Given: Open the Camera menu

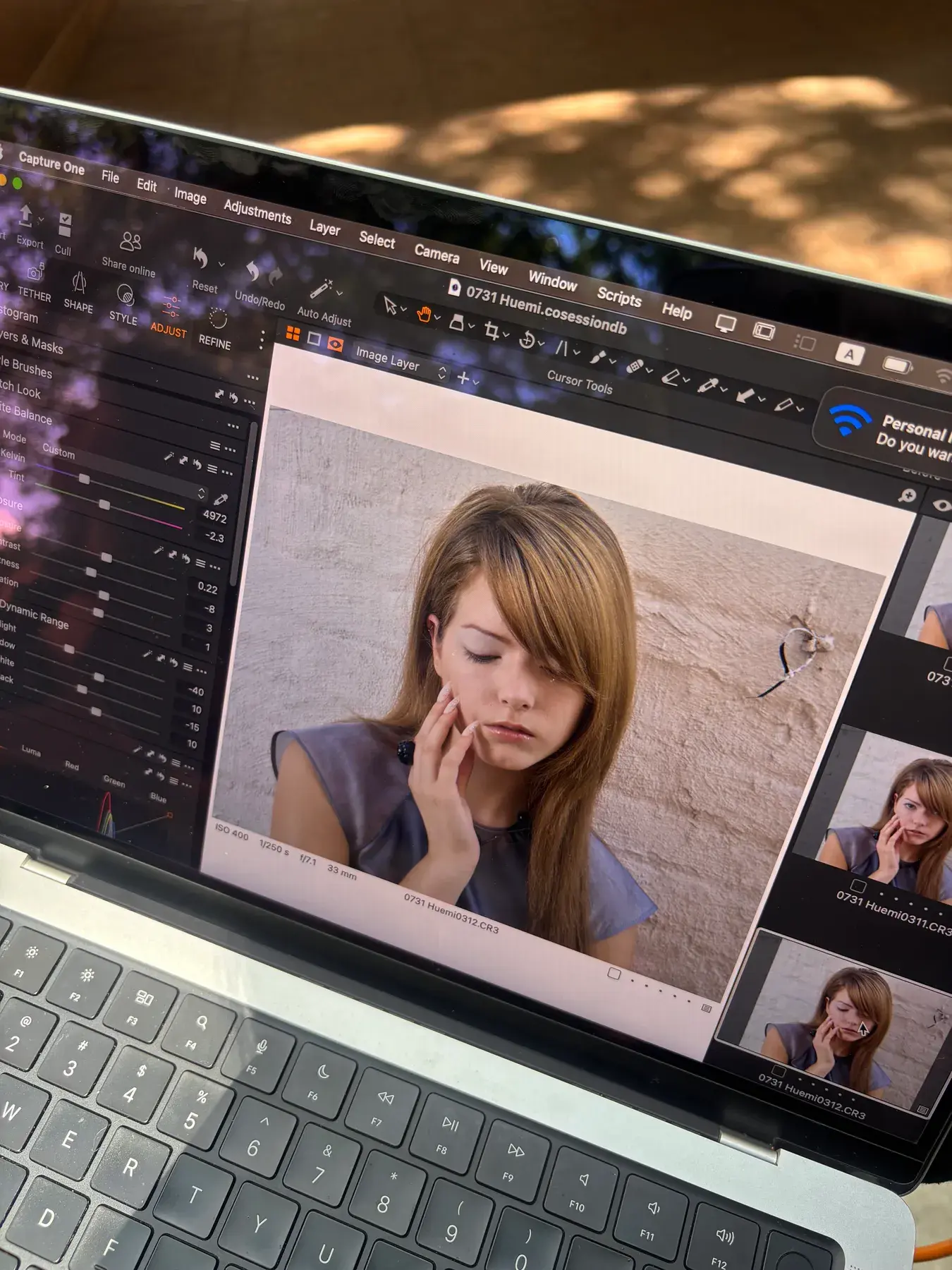Looking at the screenshot, I should click(x=437, y=253).
